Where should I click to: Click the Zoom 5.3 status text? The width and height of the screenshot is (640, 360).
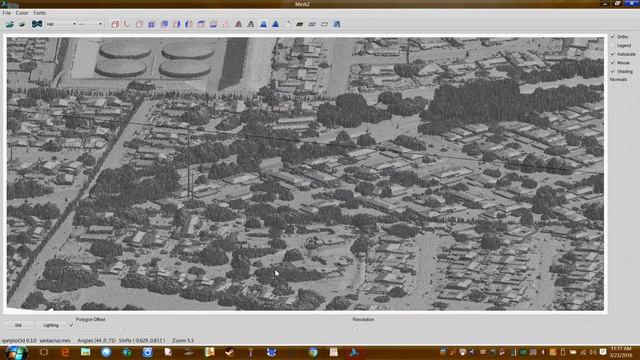coord(183,340)
